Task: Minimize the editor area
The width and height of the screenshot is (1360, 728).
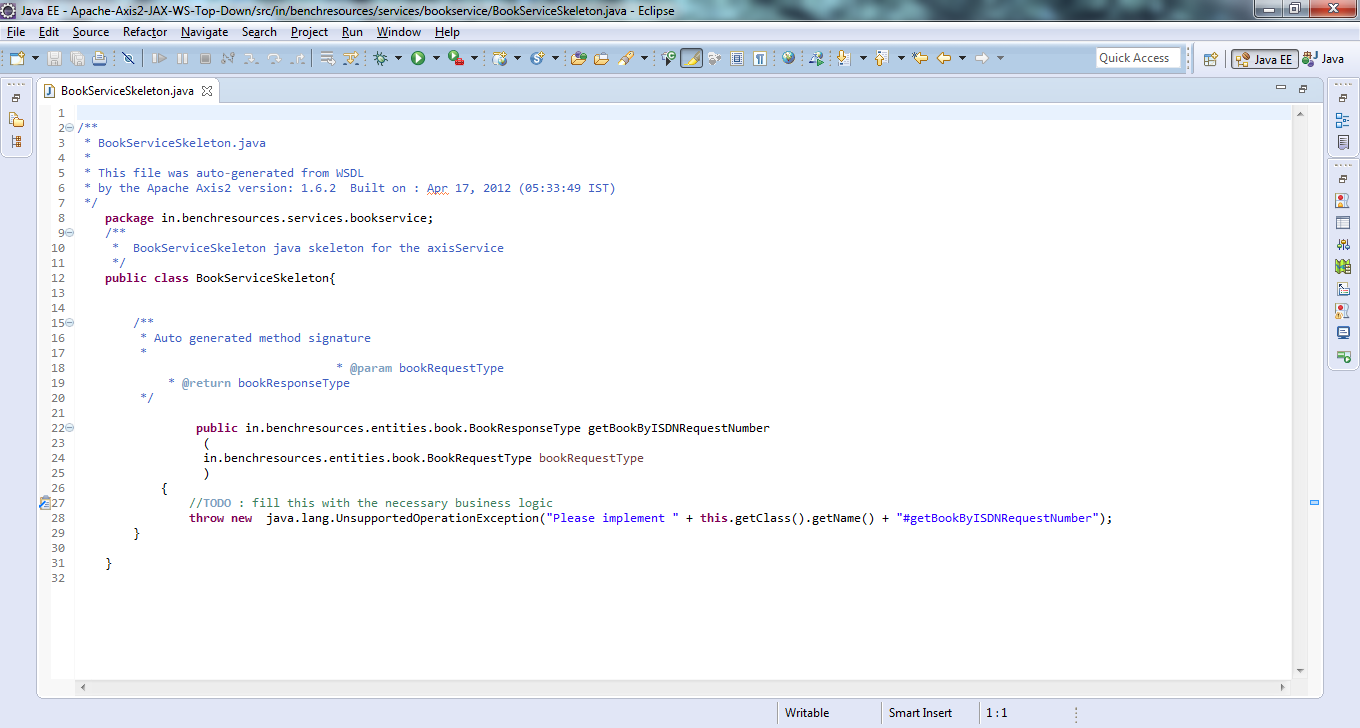Action: [1281, 88]
